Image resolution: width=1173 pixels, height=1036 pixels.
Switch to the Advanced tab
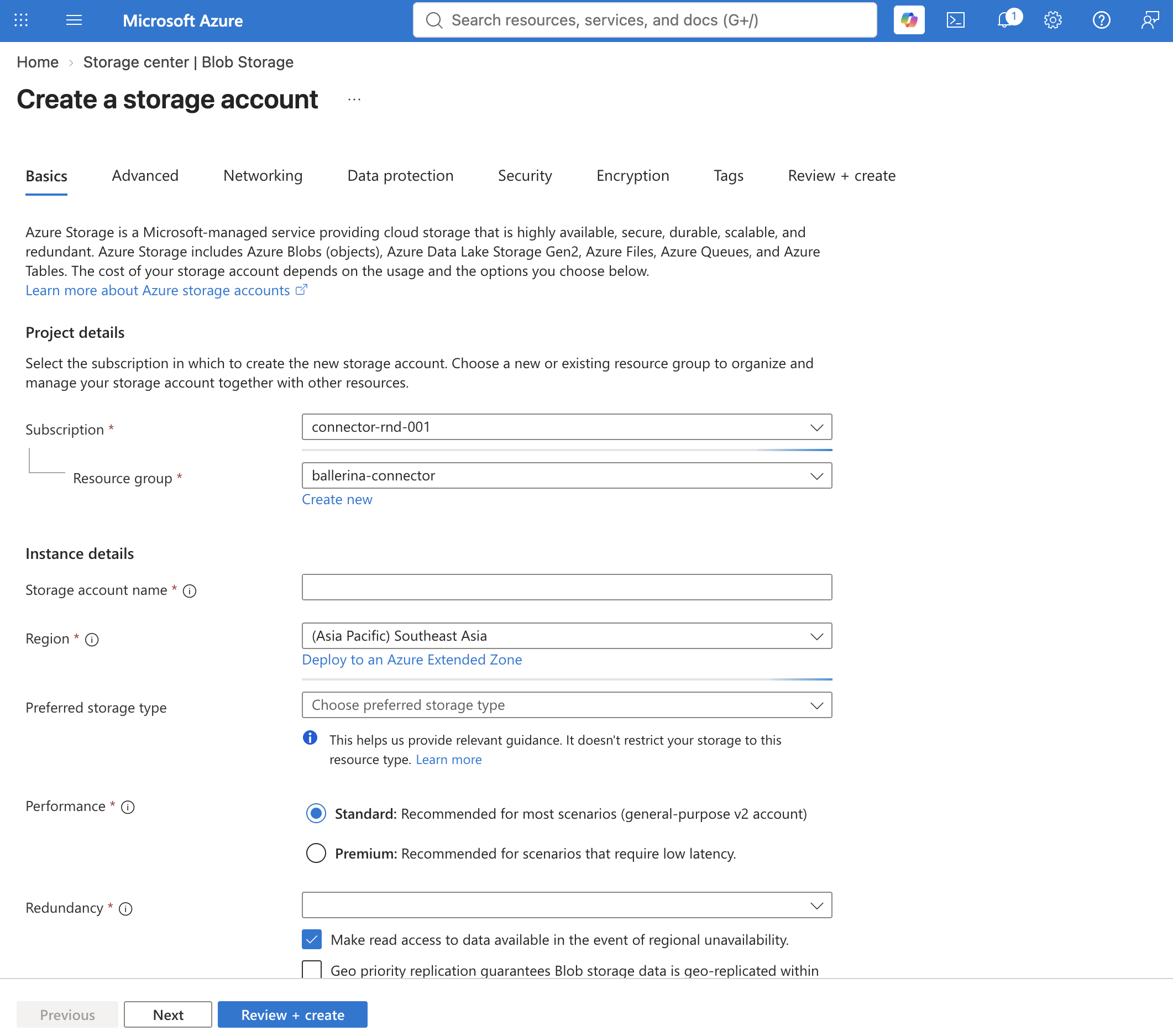click(145, 176)
